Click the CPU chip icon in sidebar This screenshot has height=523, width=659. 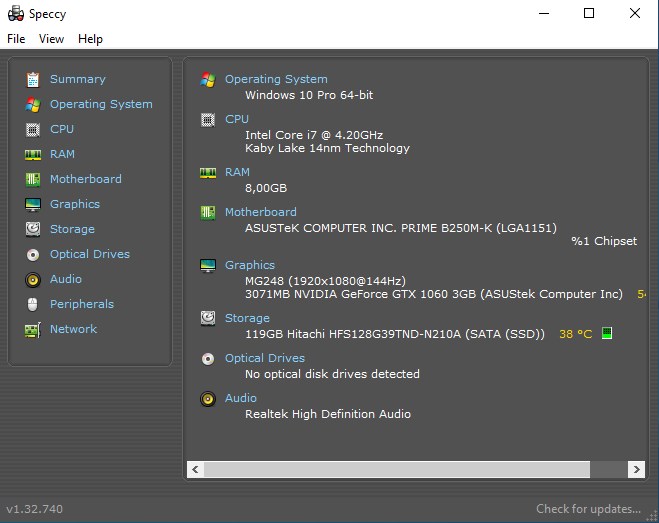tap(33, 129)
